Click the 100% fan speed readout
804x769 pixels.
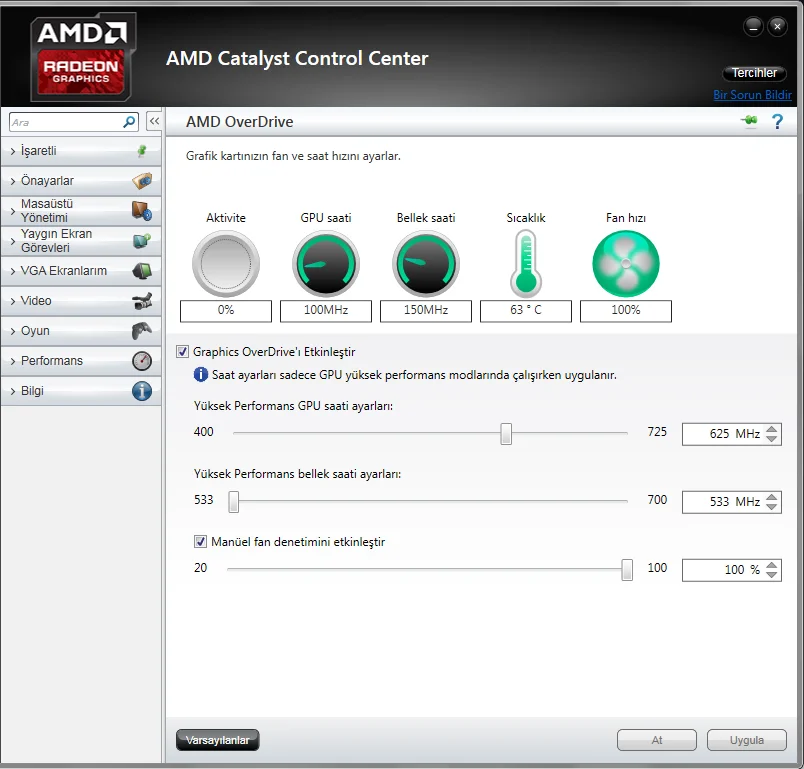click(x=626, y=311)
